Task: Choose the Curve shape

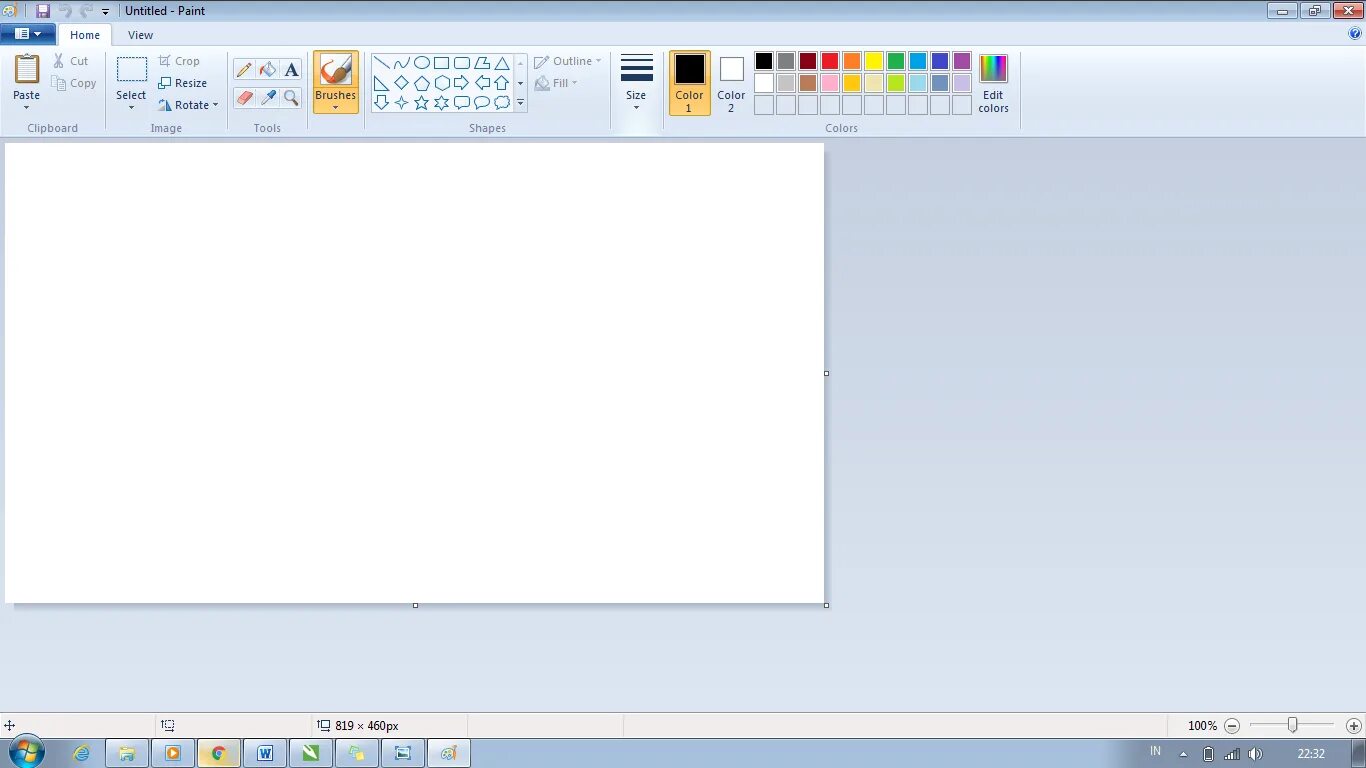Action: pyautogui.click(x=401, y=63)
